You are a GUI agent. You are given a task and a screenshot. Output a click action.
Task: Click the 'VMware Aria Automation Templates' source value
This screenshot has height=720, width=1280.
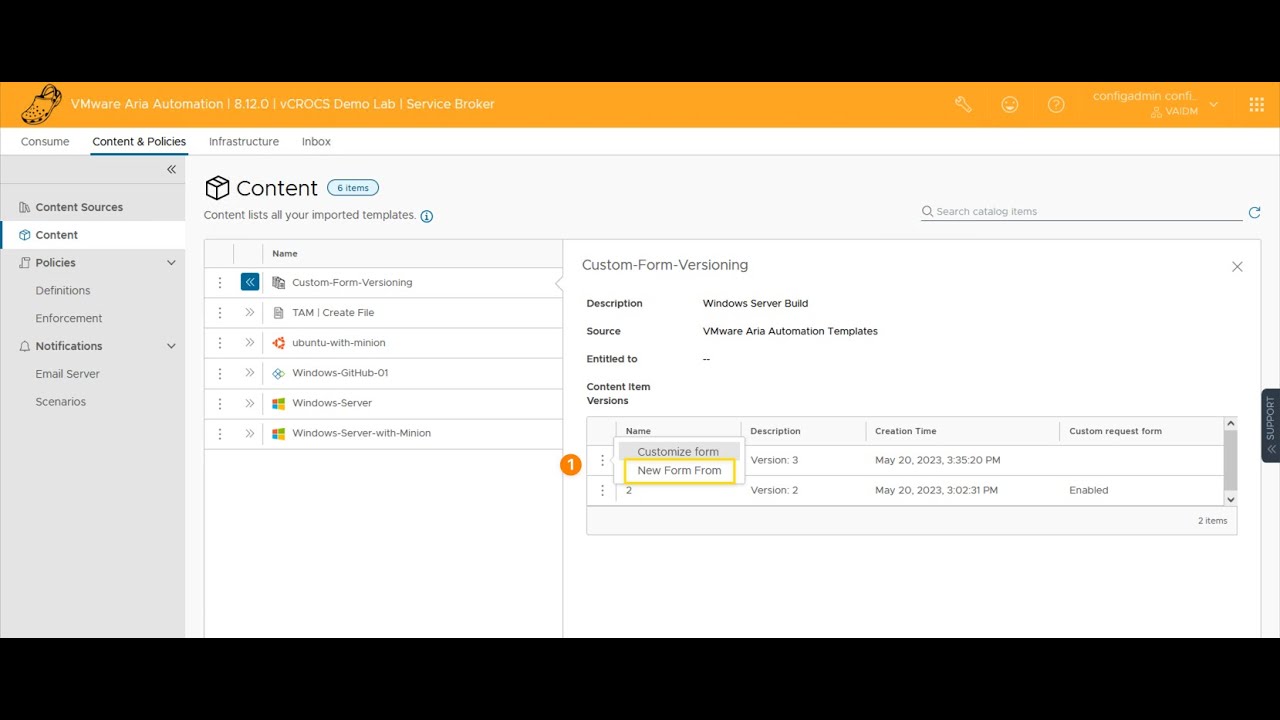tap(790, 331)
